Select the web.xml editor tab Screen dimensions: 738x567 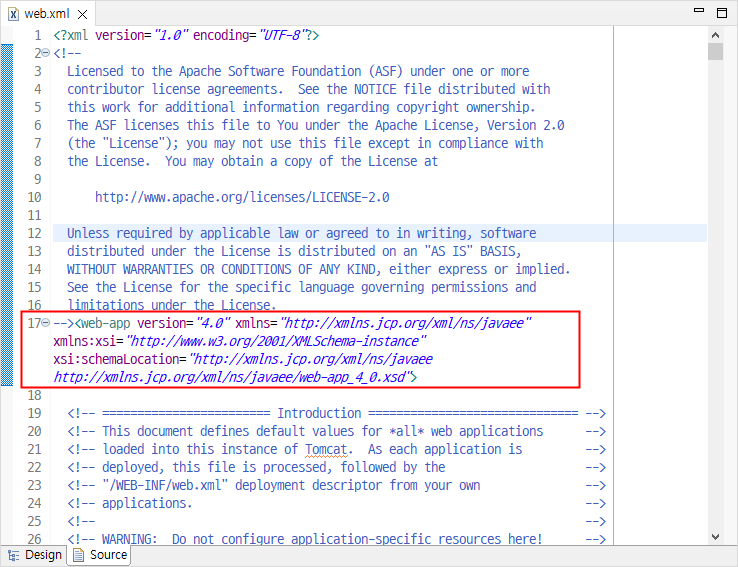coord(47,14)
